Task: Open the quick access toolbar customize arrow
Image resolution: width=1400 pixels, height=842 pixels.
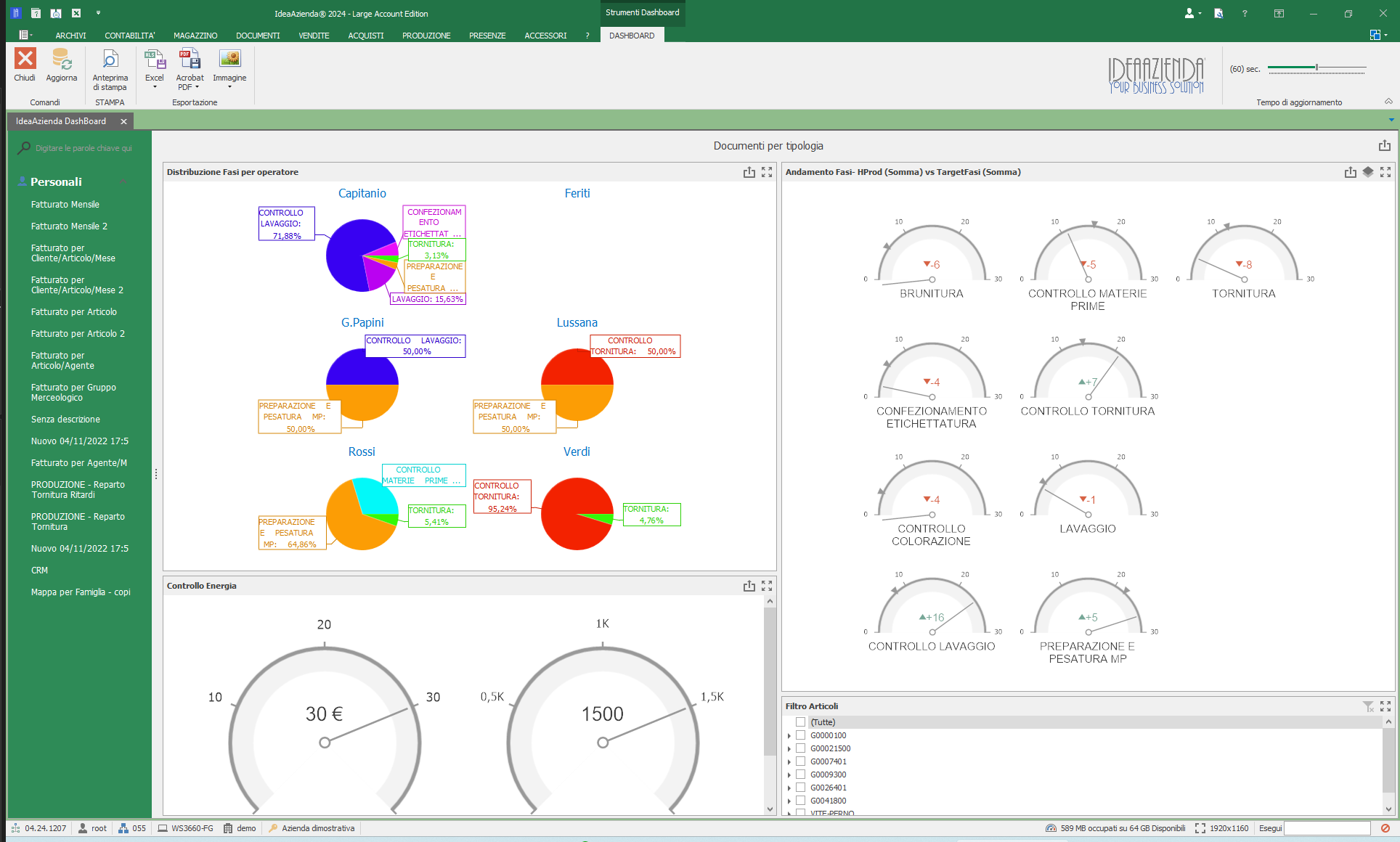Action: coord(98,13)
